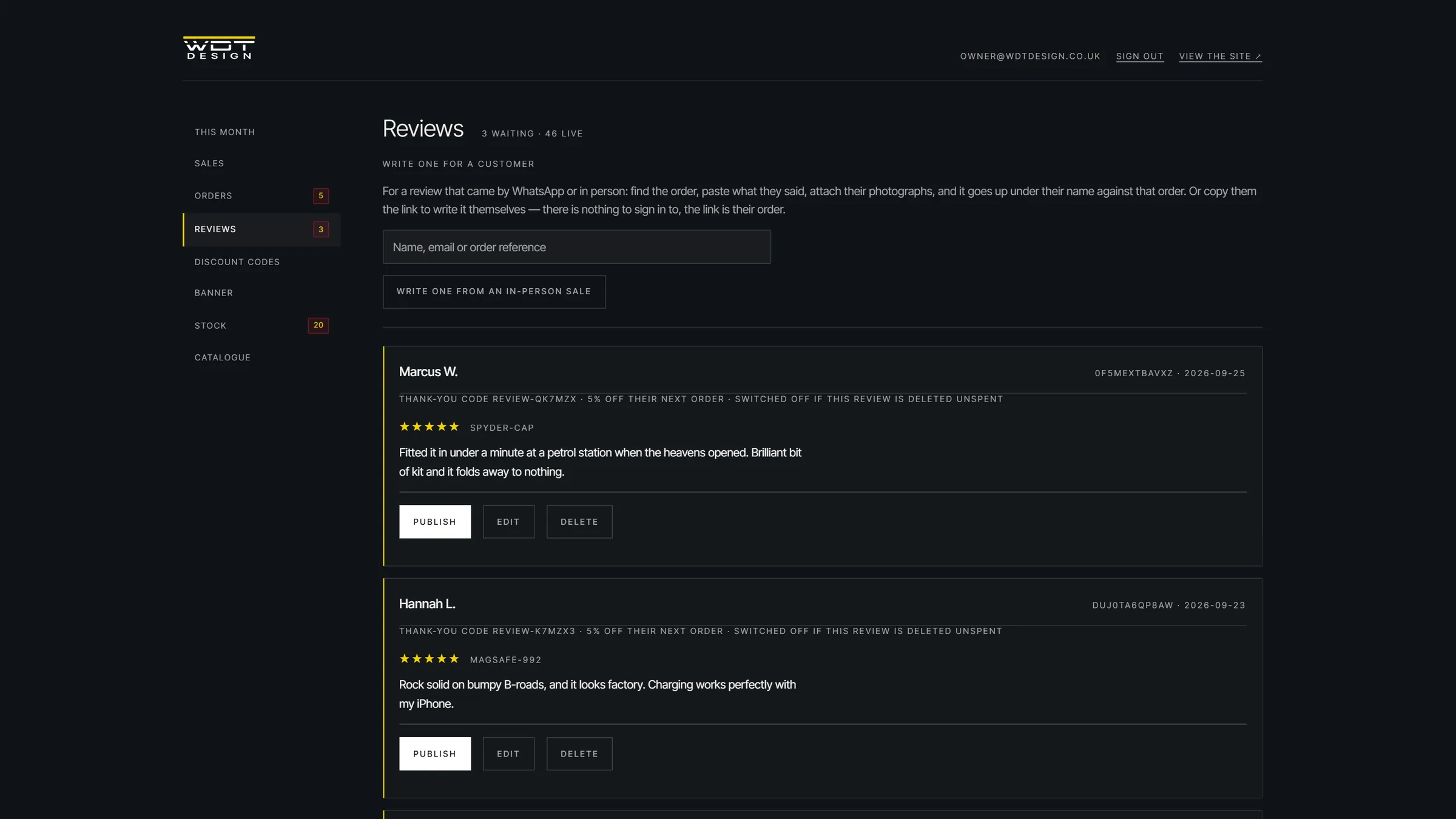Go to Stock in the sidebar
1456x819 pixels.
tap(261, 325)
